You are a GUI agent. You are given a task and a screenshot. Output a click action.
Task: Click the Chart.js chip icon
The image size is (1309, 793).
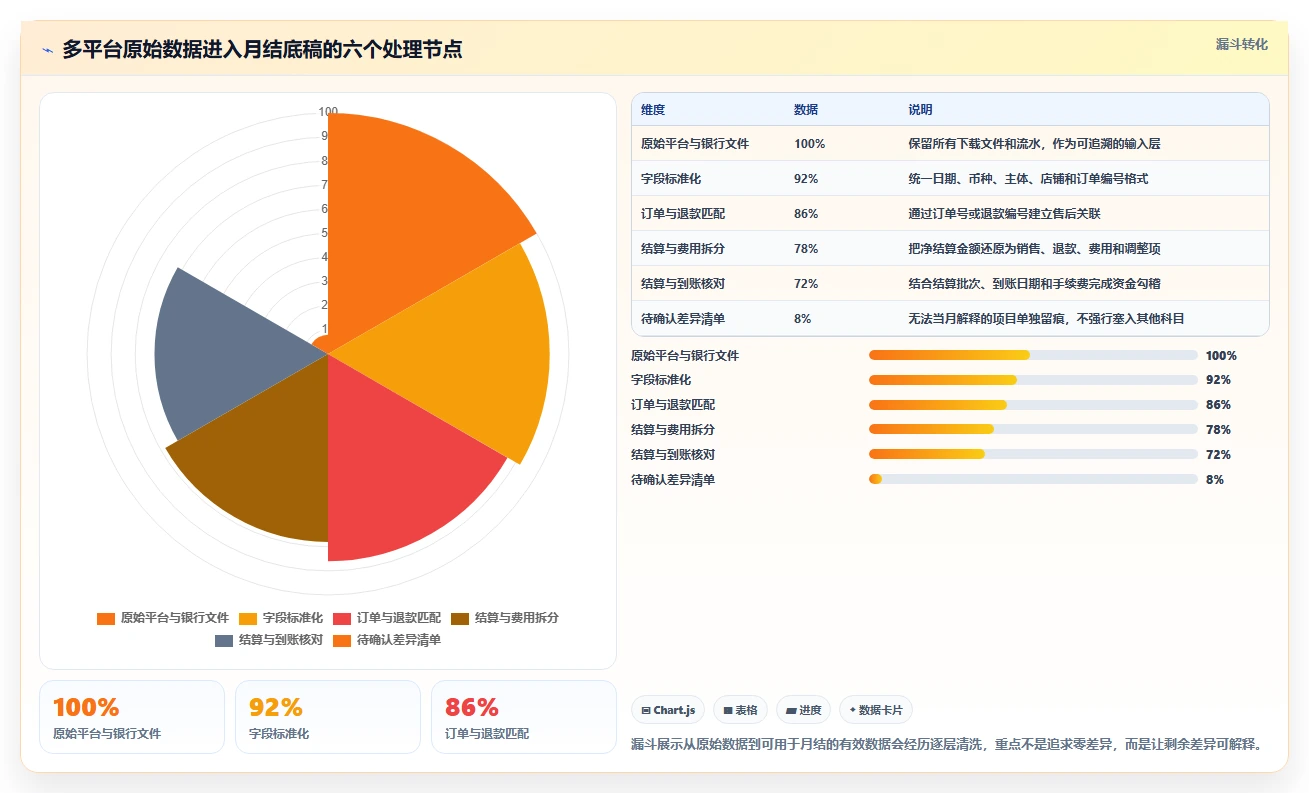click(x=646, y=710)
